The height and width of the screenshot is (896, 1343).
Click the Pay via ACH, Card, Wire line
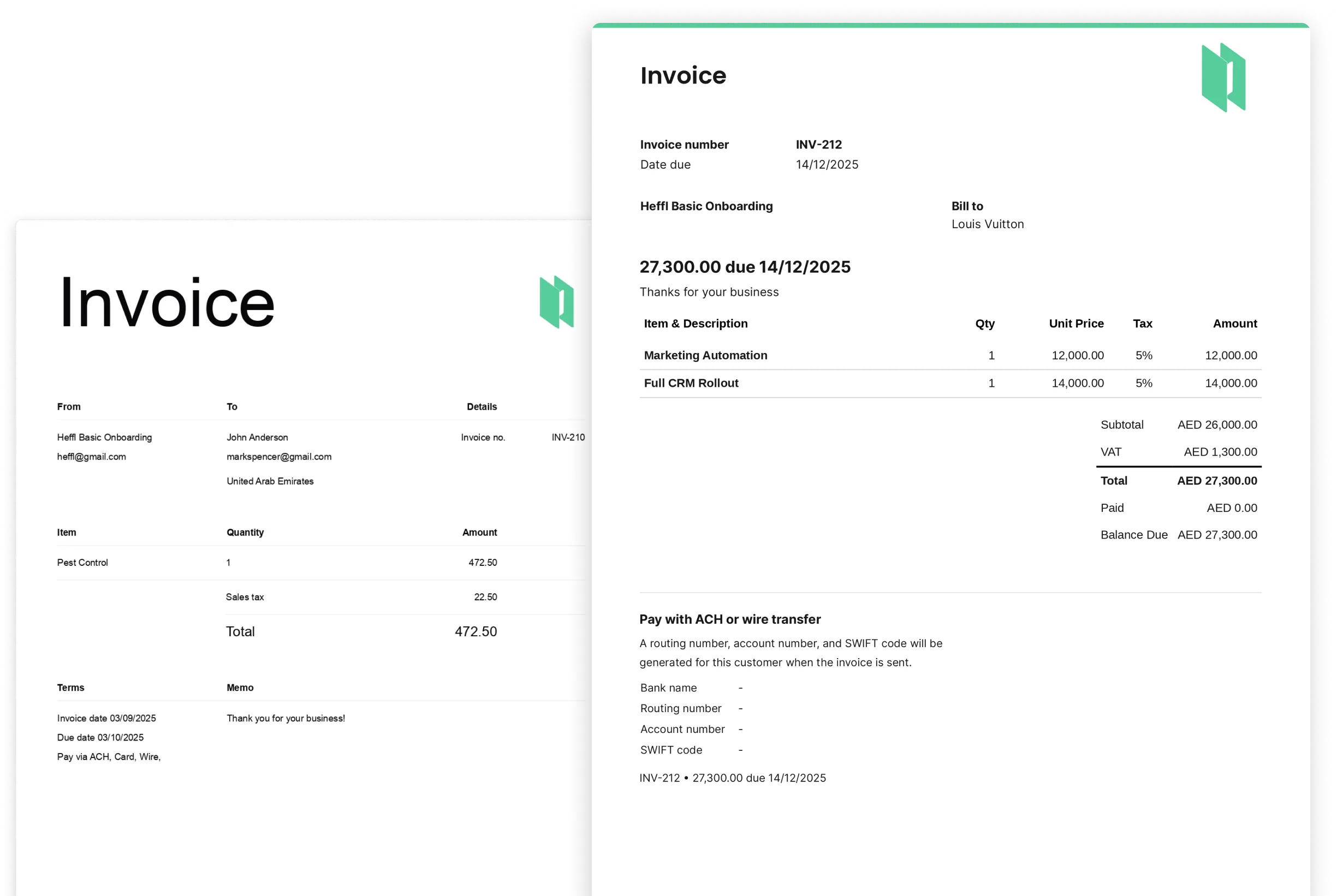click(x=109, y=756)
